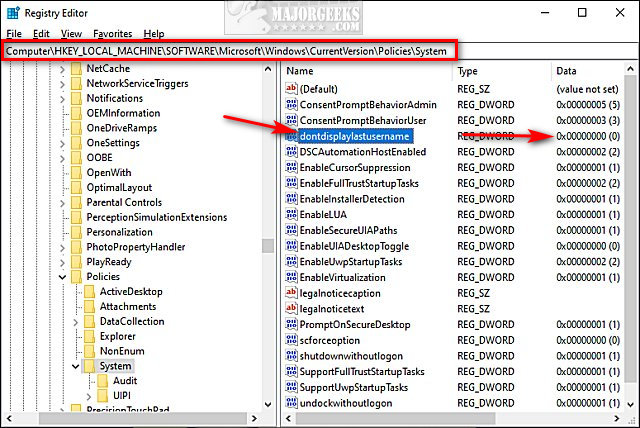
Task: Collapse the System key
Action: coord(76,366)
